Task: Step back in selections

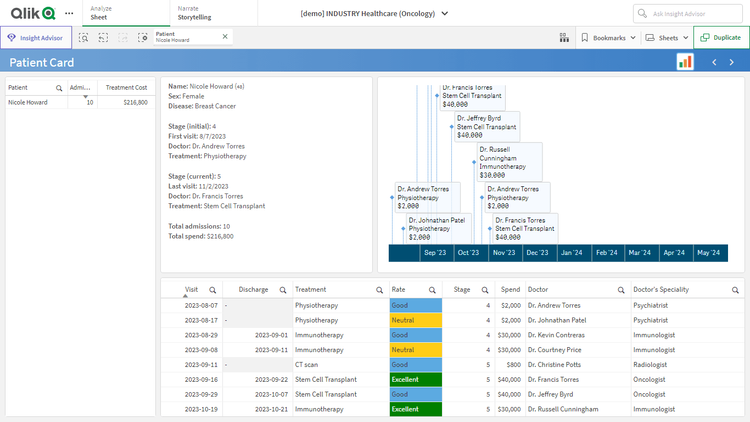Action: coord(103,37)
